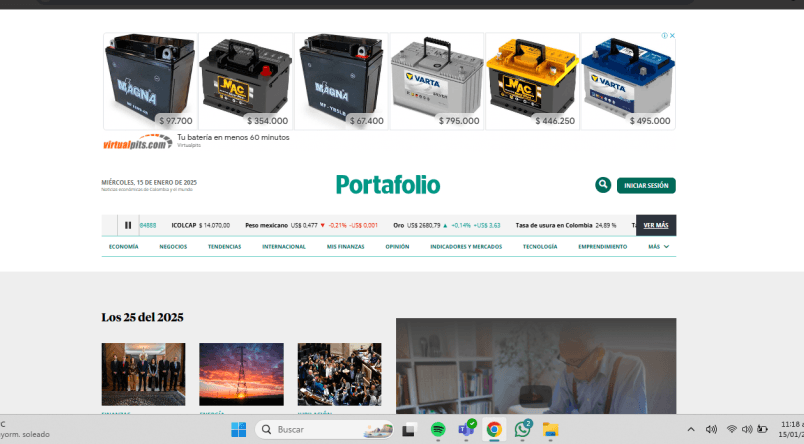Go to the Economía section
The width and height of the screenshot is (804, 444).
[x=124, y=247]
